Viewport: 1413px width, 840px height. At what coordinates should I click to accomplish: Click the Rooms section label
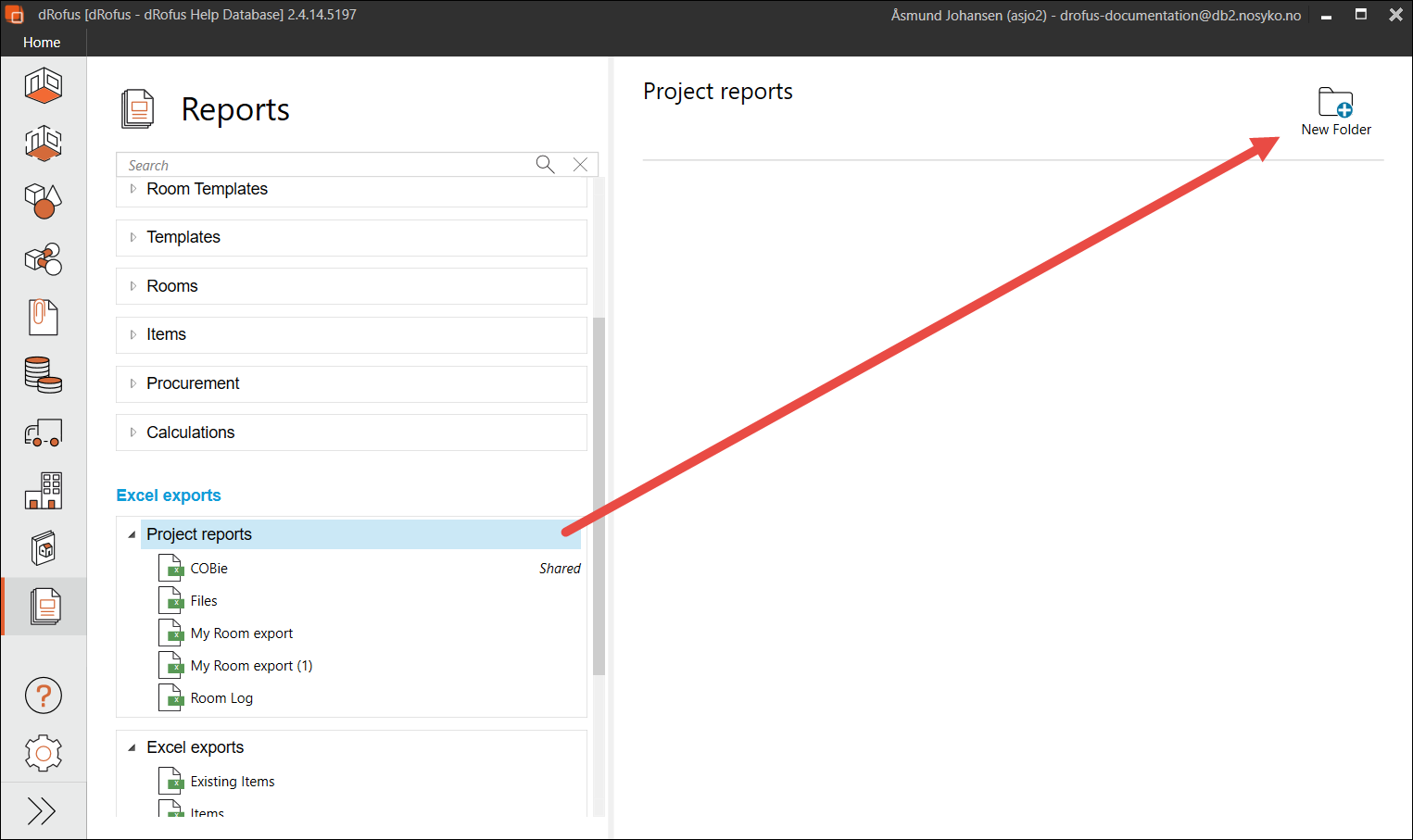pyautogui.click(x=172, y=286)
